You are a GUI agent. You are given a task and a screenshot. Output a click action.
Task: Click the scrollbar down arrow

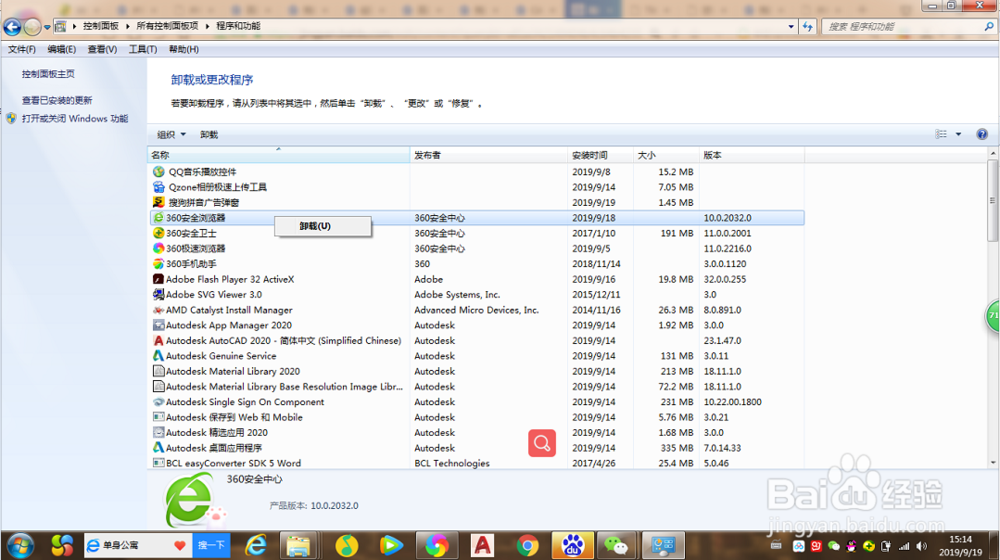(992, 463)
